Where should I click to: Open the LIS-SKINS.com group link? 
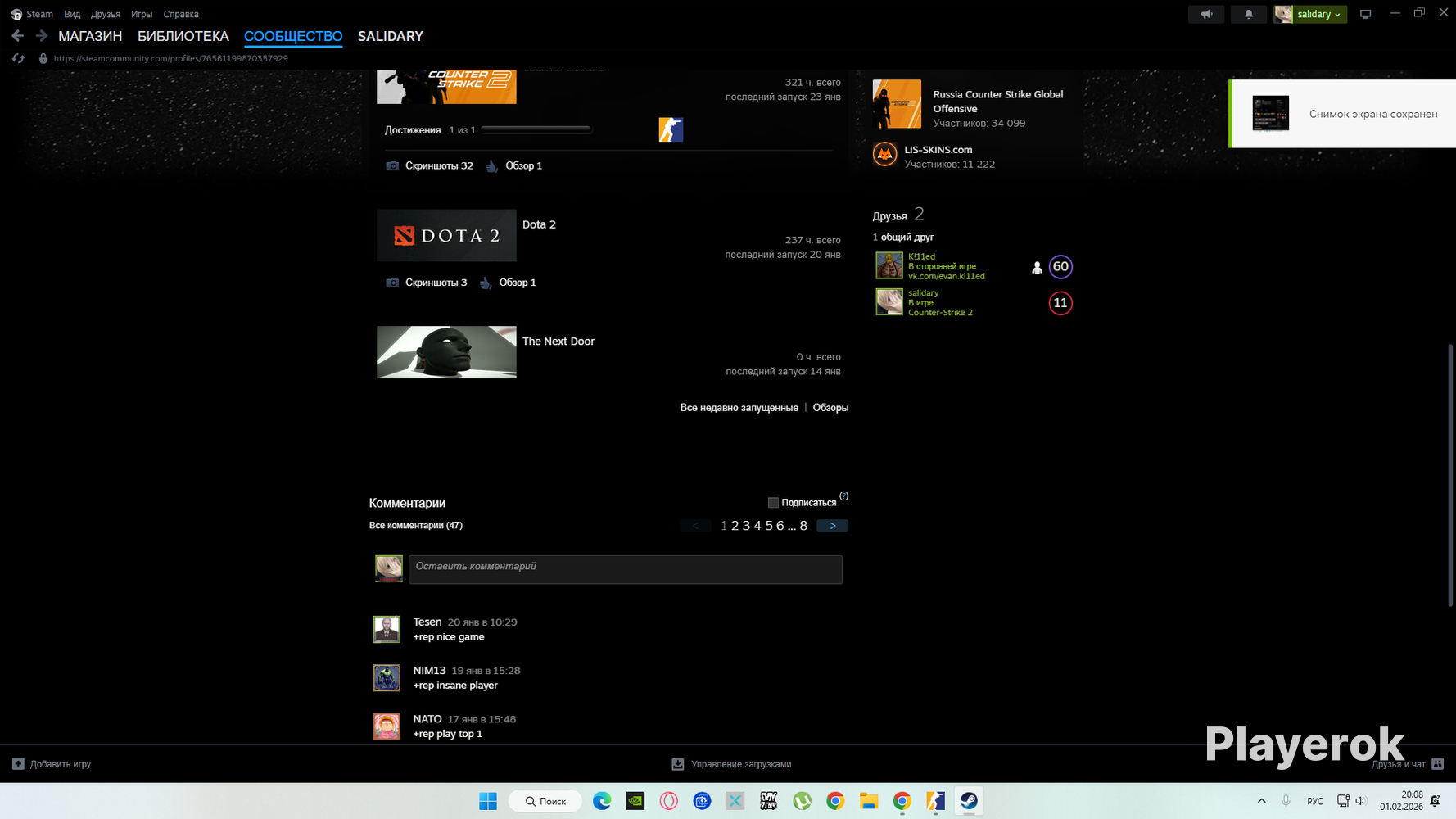[x=938, y=150]
